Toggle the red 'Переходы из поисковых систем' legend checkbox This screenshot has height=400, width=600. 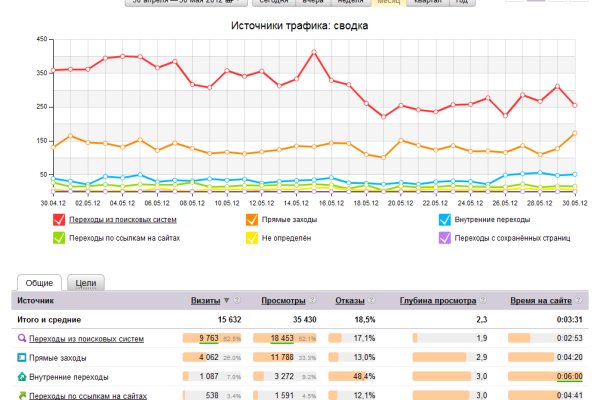[x=59, y=219]
